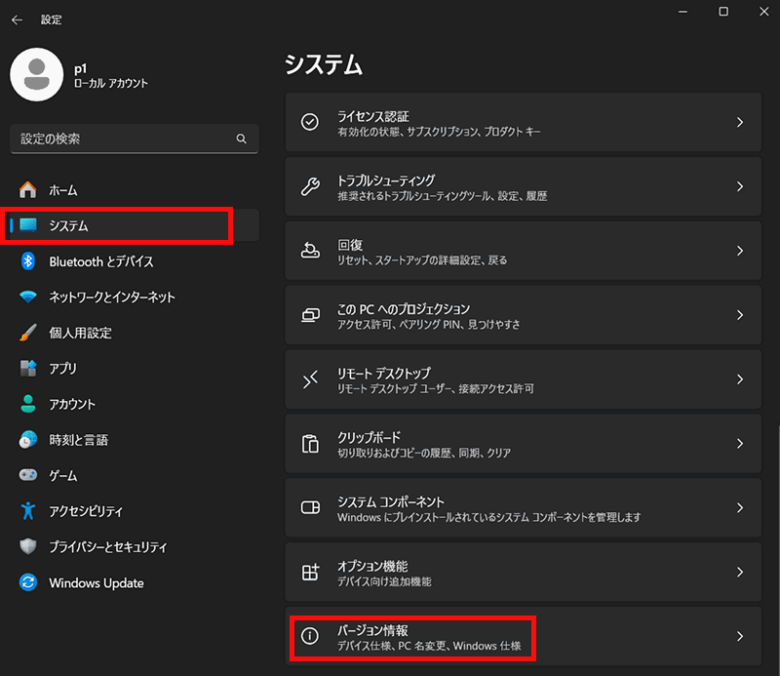The height and width of the screenshot is (676, 780).
Task: Expand トラブルシューティング with its chevron
Action: tap(740, 187)
